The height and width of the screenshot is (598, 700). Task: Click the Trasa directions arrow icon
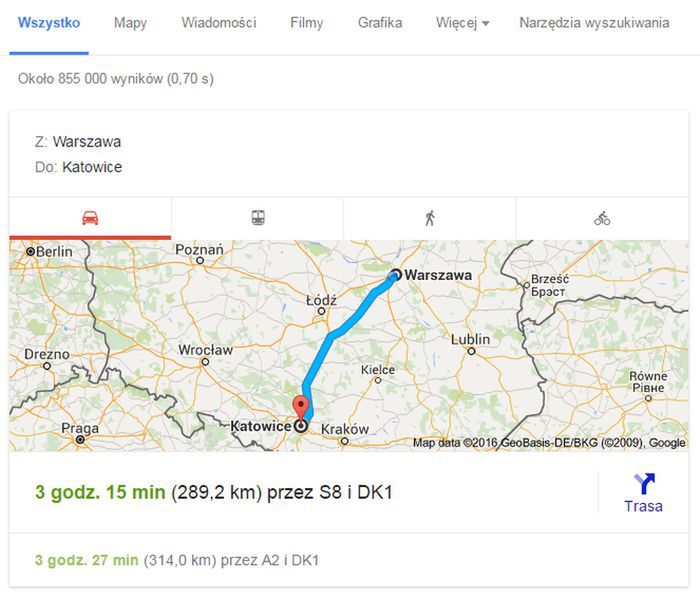coord(644,484)
